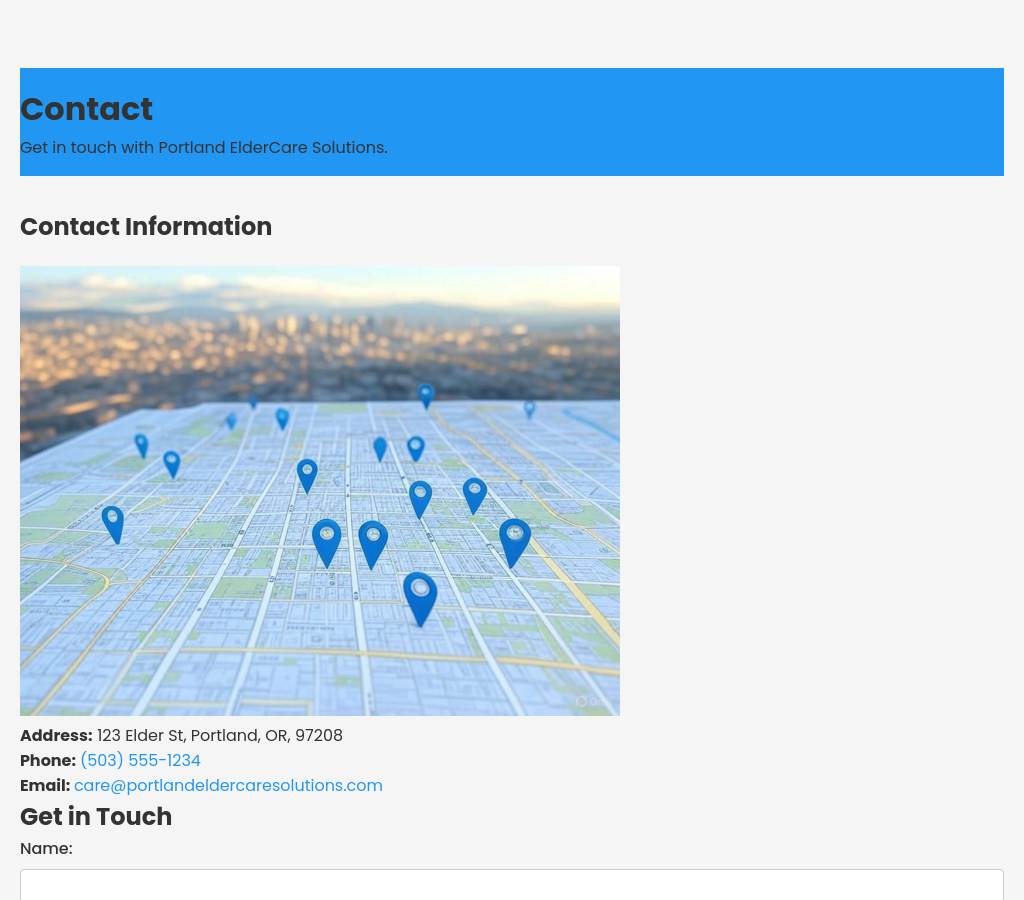This screenshot has height=900, width=1024.
Task: Click the "Get in Touch" heading
Action: pyautogui.click(x=96, y=817)
